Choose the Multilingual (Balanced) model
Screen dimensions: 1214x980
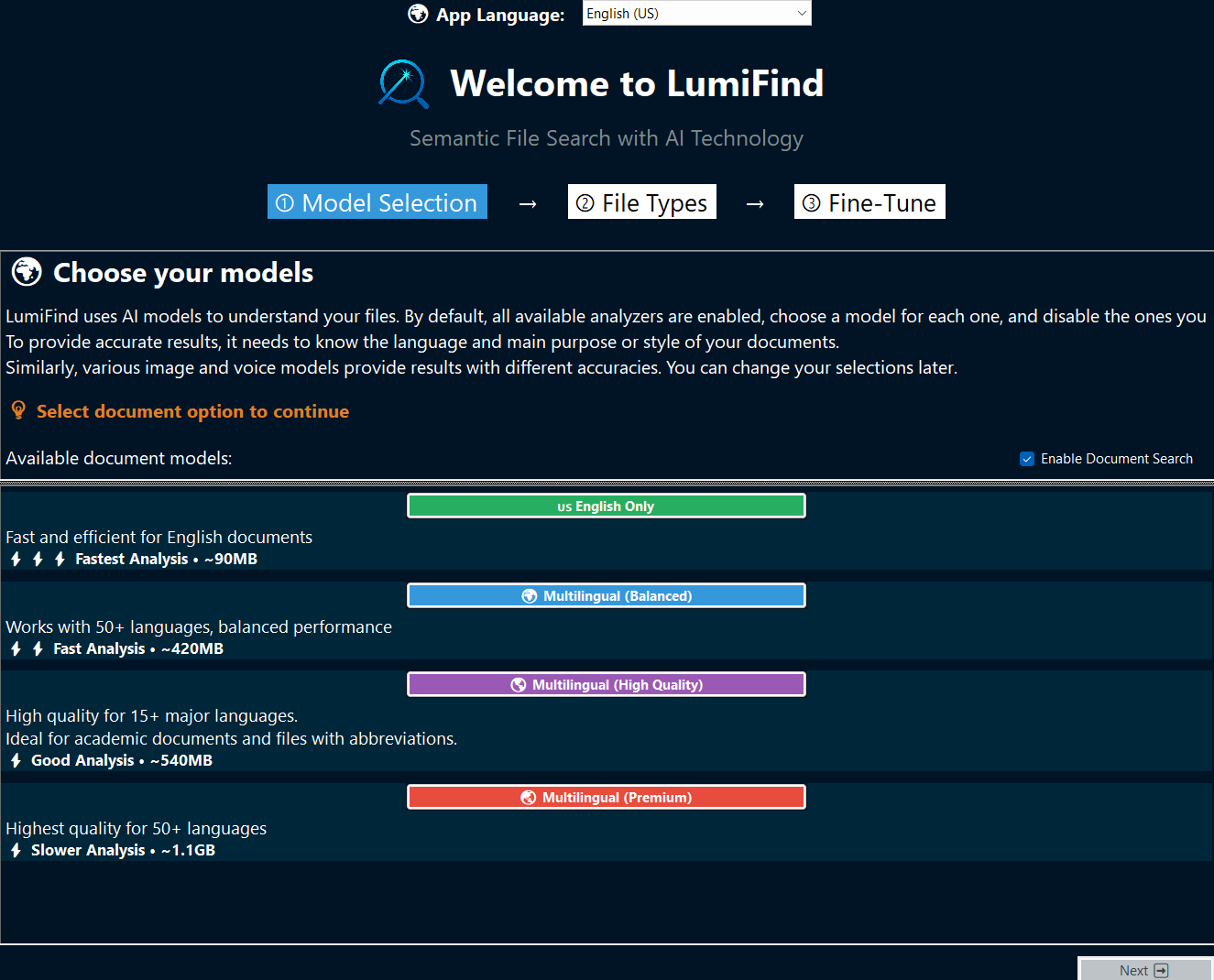pos(607,595)
